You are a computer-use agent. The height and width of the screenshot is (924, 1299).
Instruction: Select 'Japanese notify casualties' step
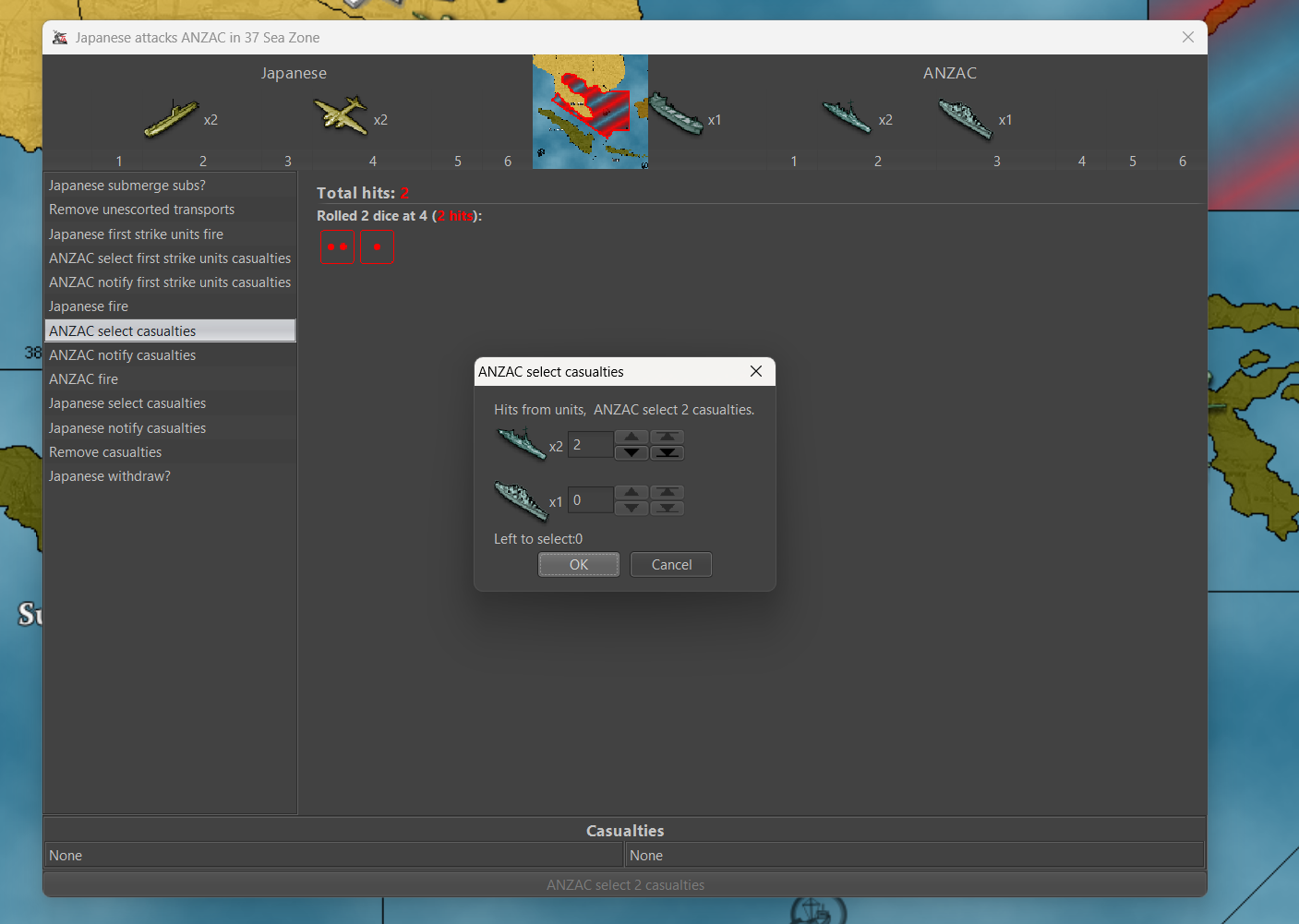click(x=170, y=428)
